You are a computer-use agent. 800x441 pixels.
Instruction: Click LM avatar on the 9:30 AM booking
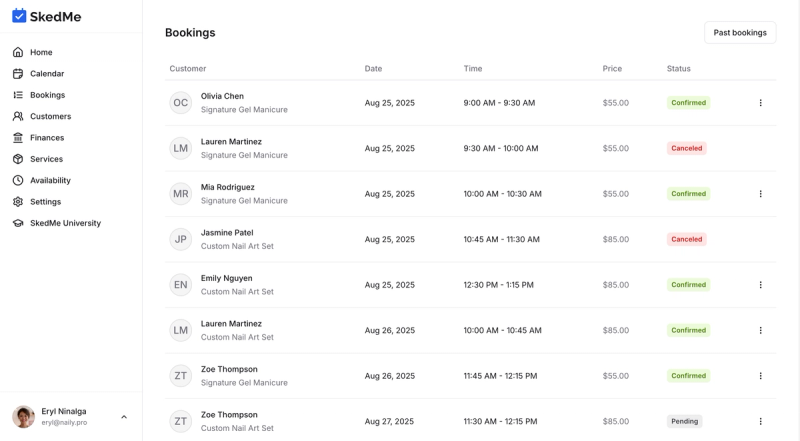coord(181,148)
